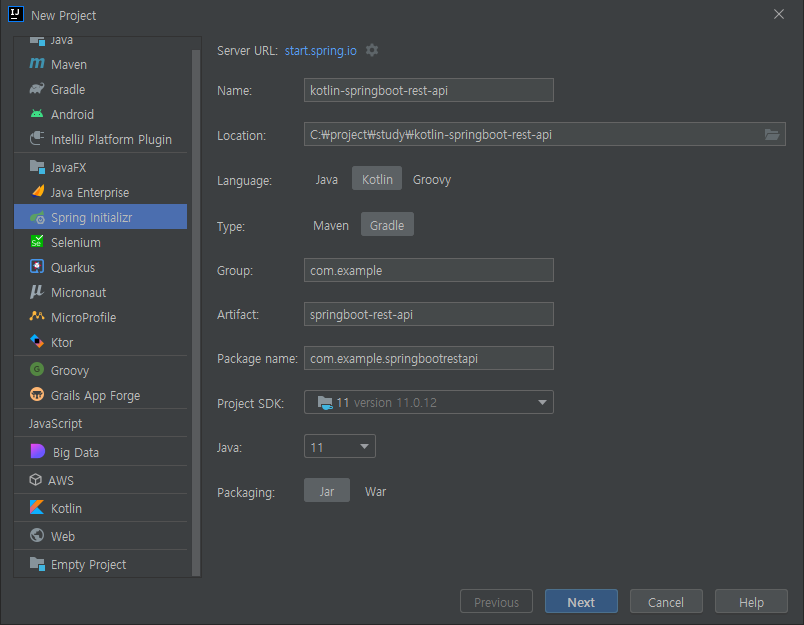The height and width of the screenshot is (625, 804).
Task: Click the project type list scrollbar
Action: pyautogui.click(x=196, y=313)
